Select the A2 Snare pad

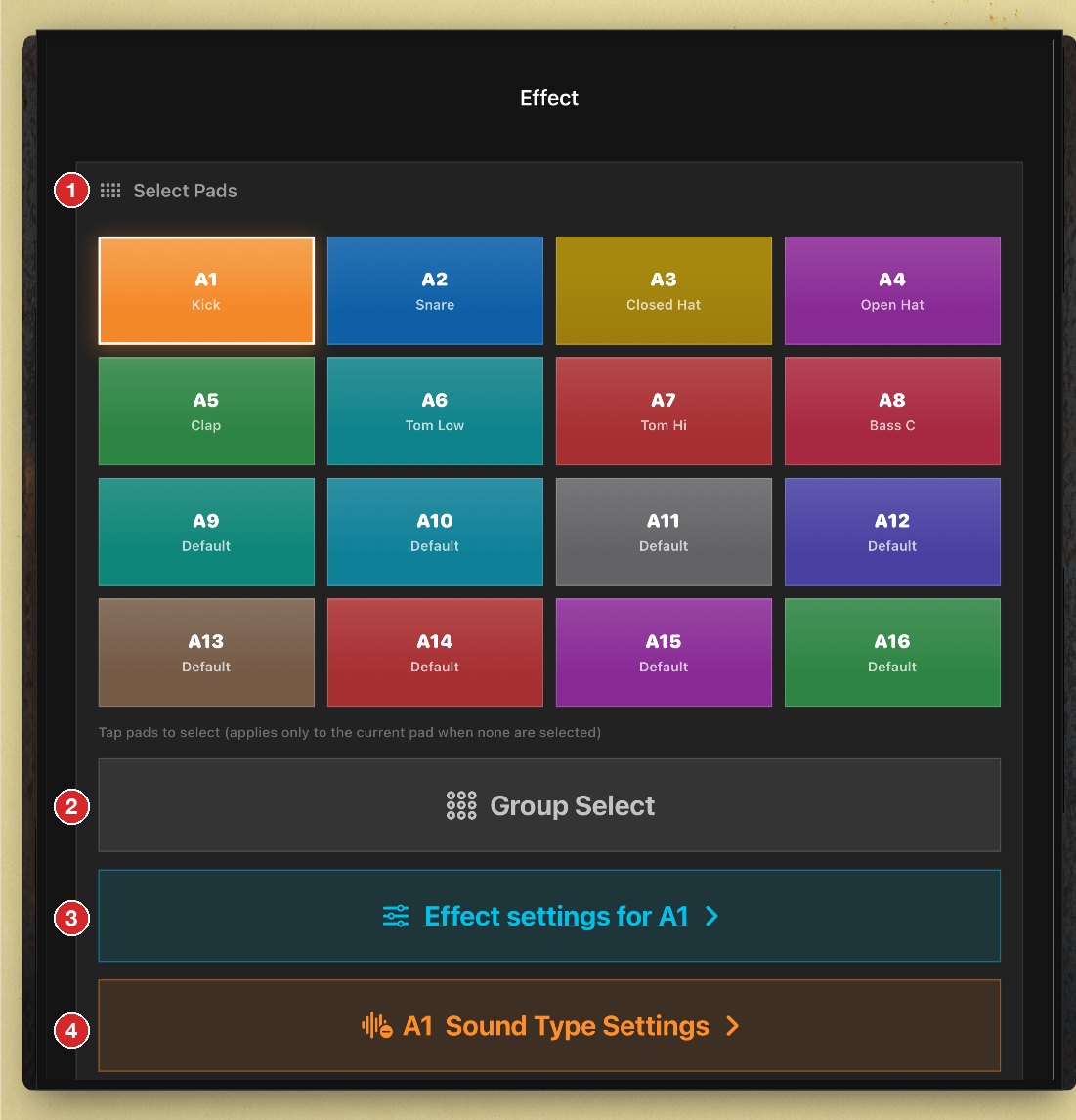pyautogui.click(x=435, y=290)
